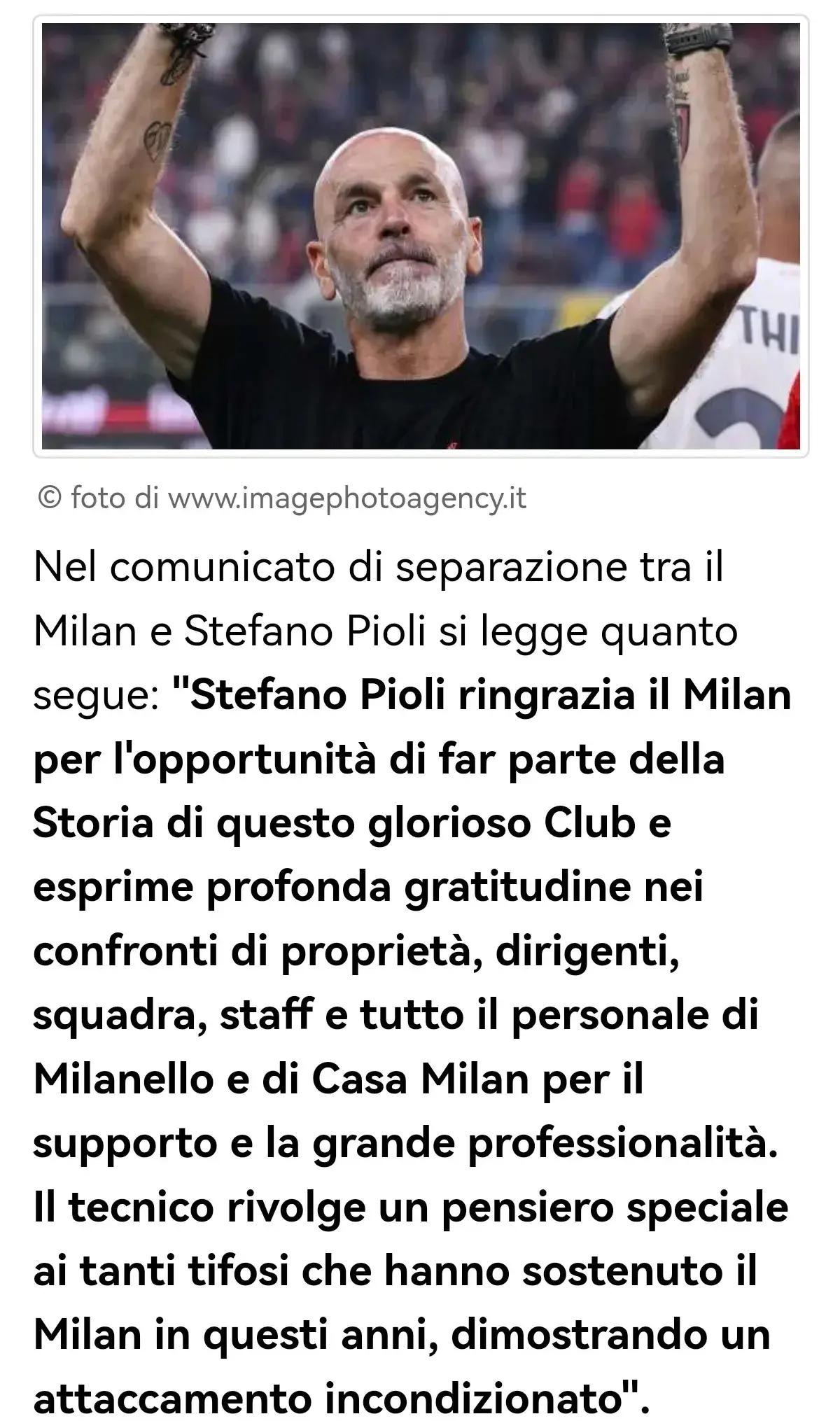Click the words "Nel comunicato di separazione"

point(298,568)
